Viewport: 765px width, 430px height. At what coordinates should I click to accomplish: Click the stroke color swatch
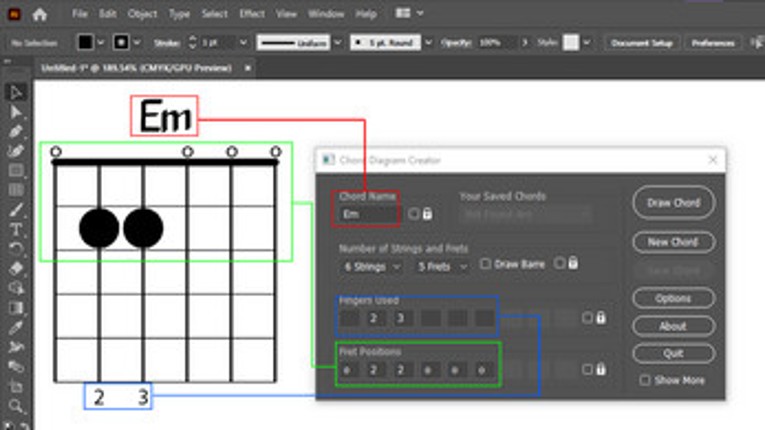coord(121,42)
